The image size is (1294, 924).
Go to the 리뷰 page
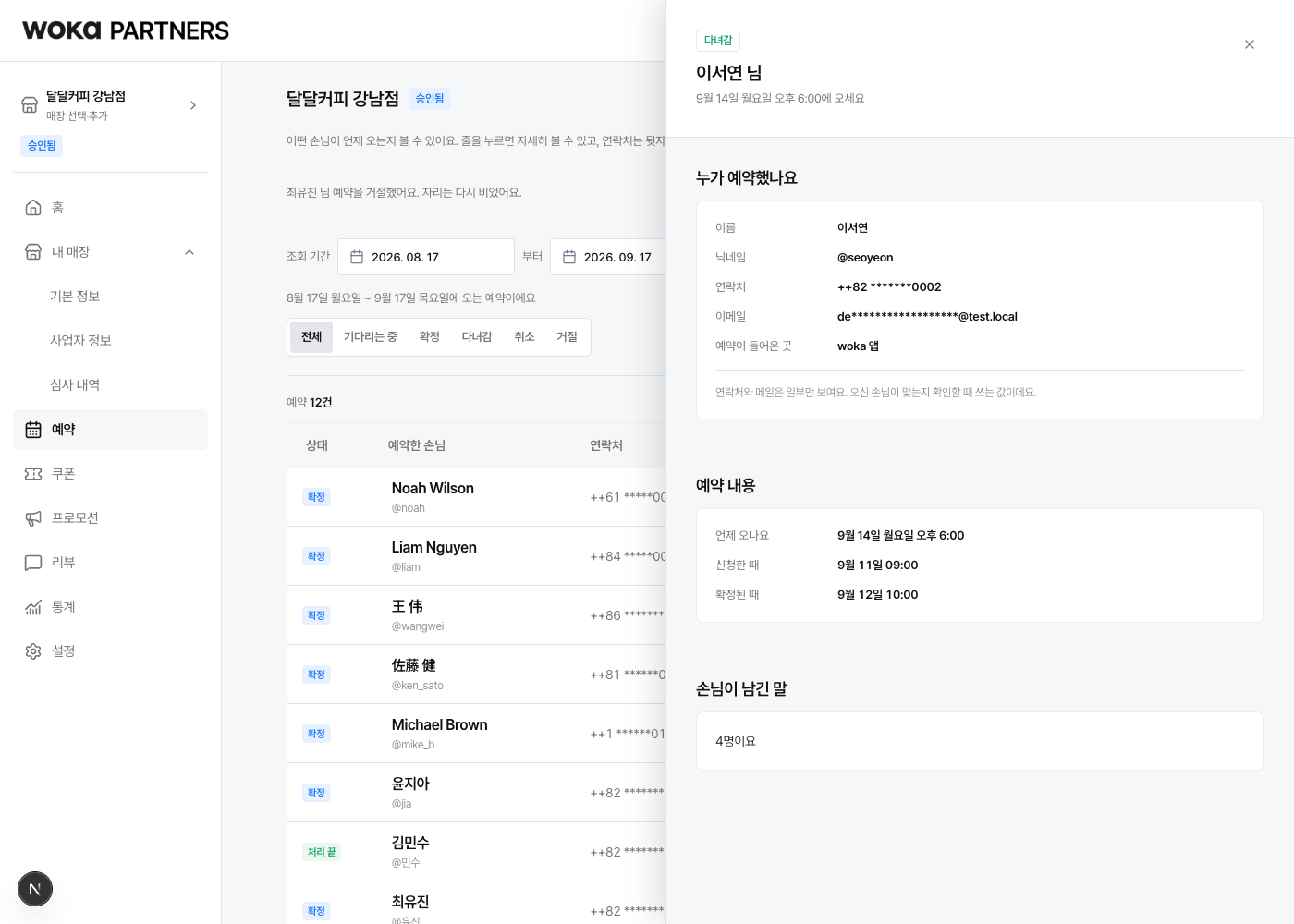pyautogui.click(x=111, y=563)
